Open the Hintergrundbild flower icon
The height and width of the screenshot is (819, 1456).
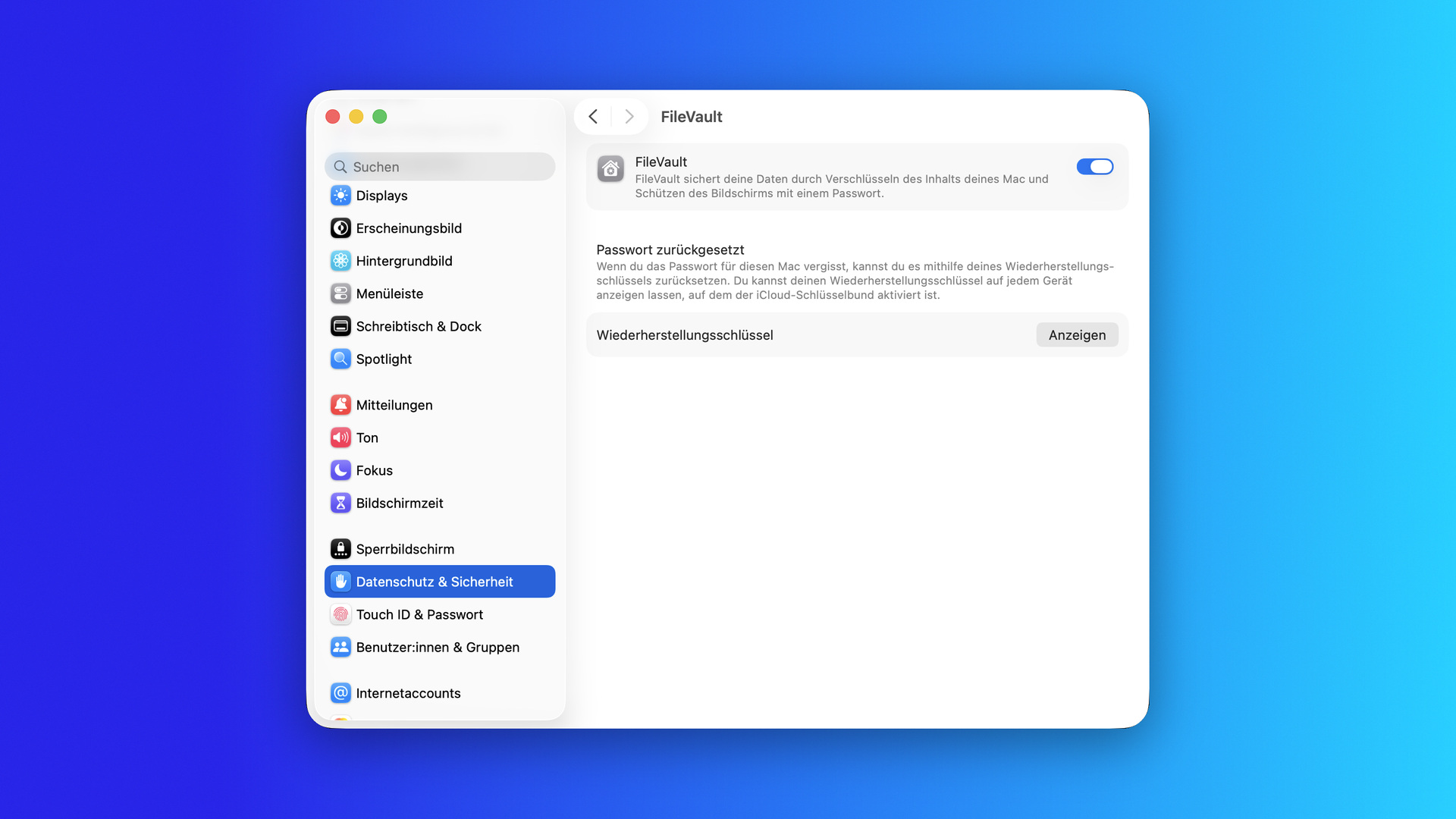point(340,261)
